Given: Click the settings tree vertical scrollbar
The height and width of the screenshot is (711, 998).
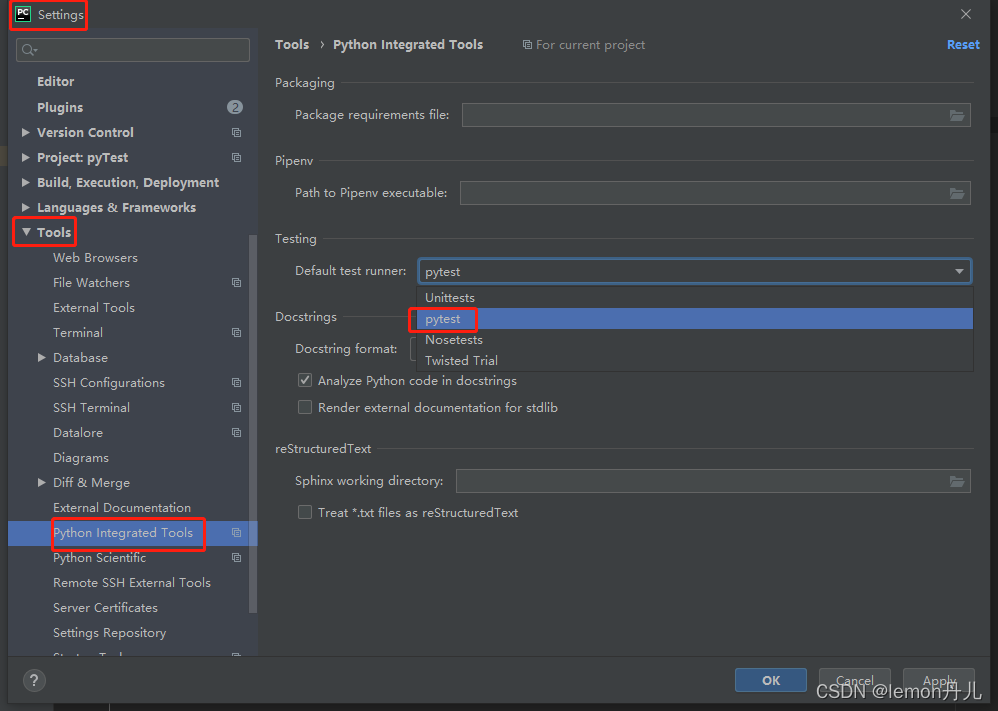Looking at the screenshot, I should tap(253, 424).
